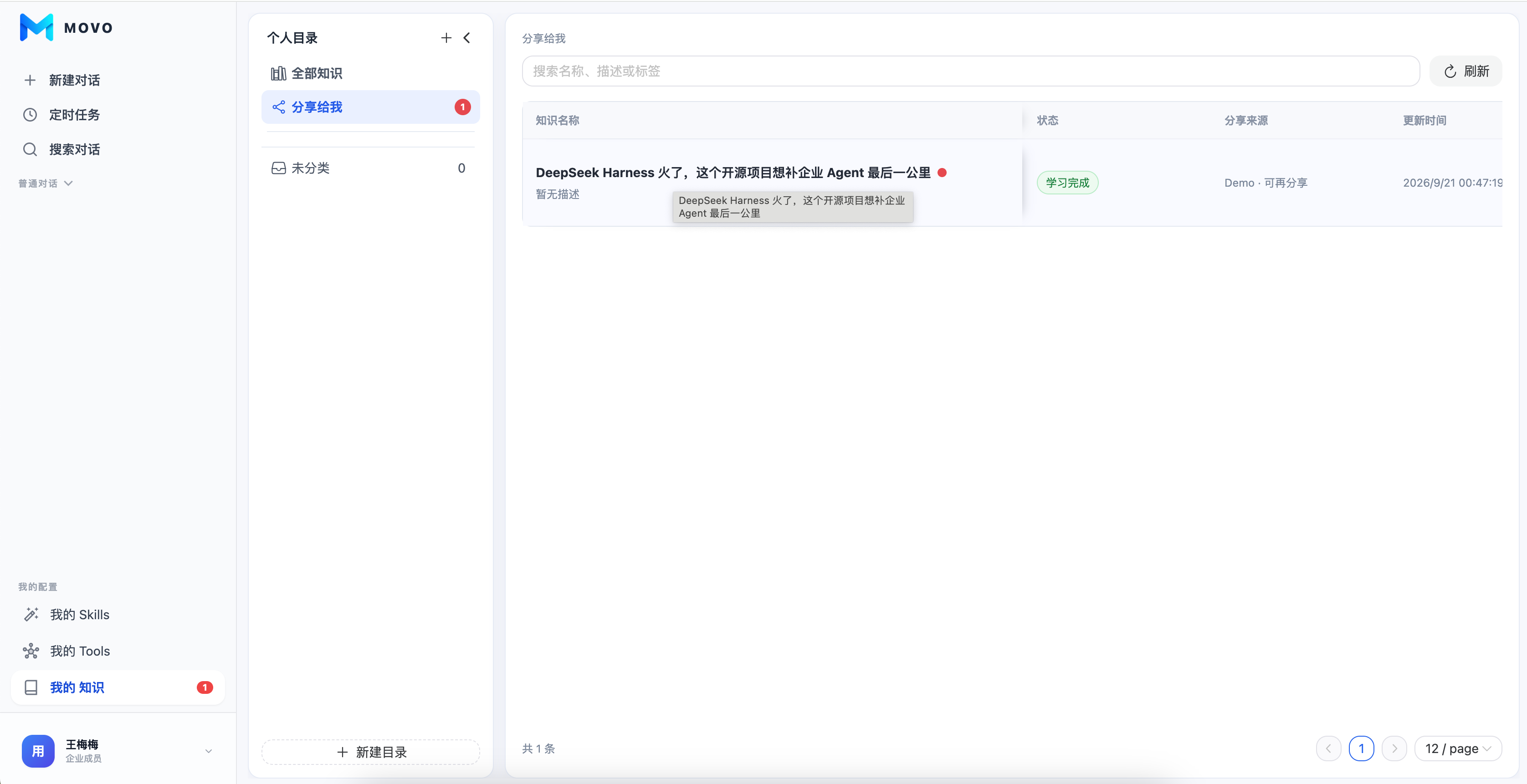
Task: Click the user avatar 用 icon
Action: pos(38,751)
